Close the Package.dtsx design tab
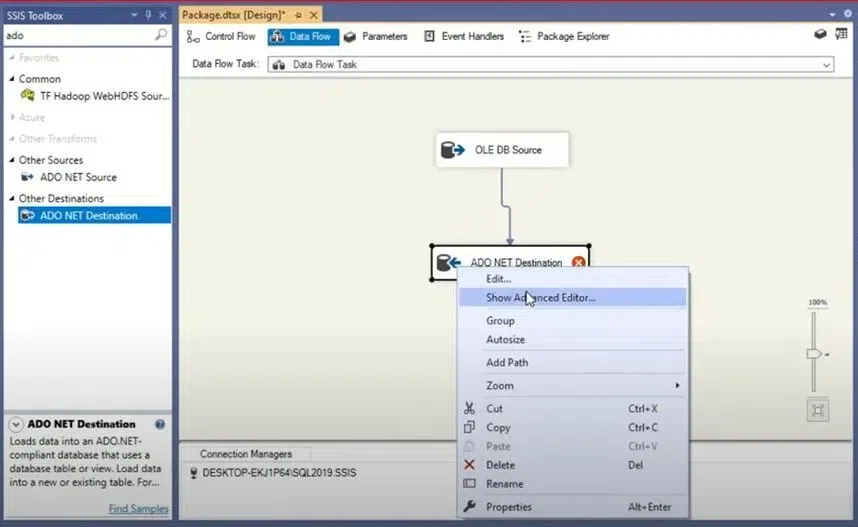This screenshot has width=858, height=527. 314,15
